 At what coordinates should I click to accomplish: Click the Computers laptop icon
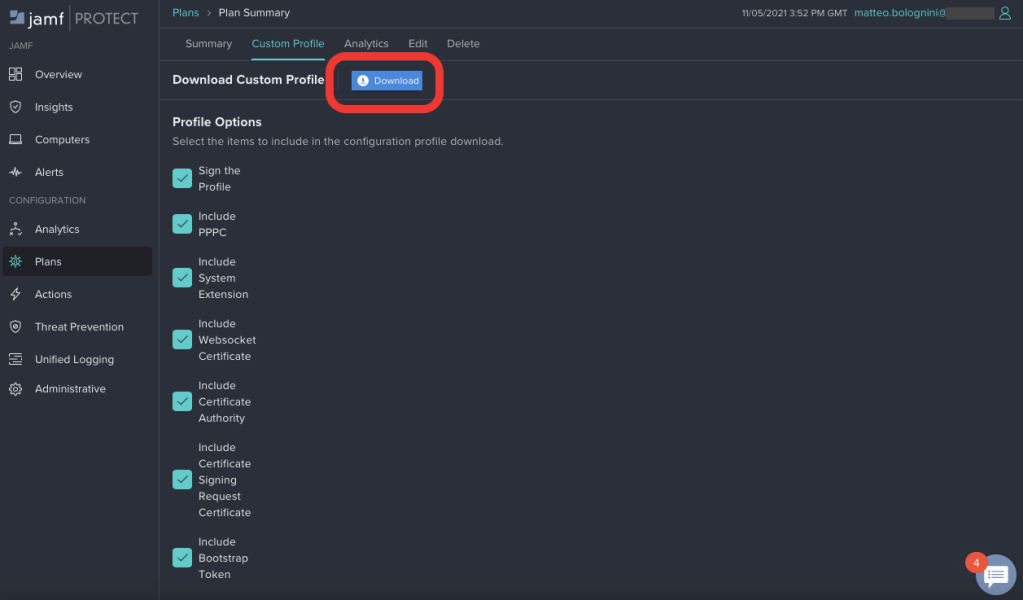click(x=15, y=140)
